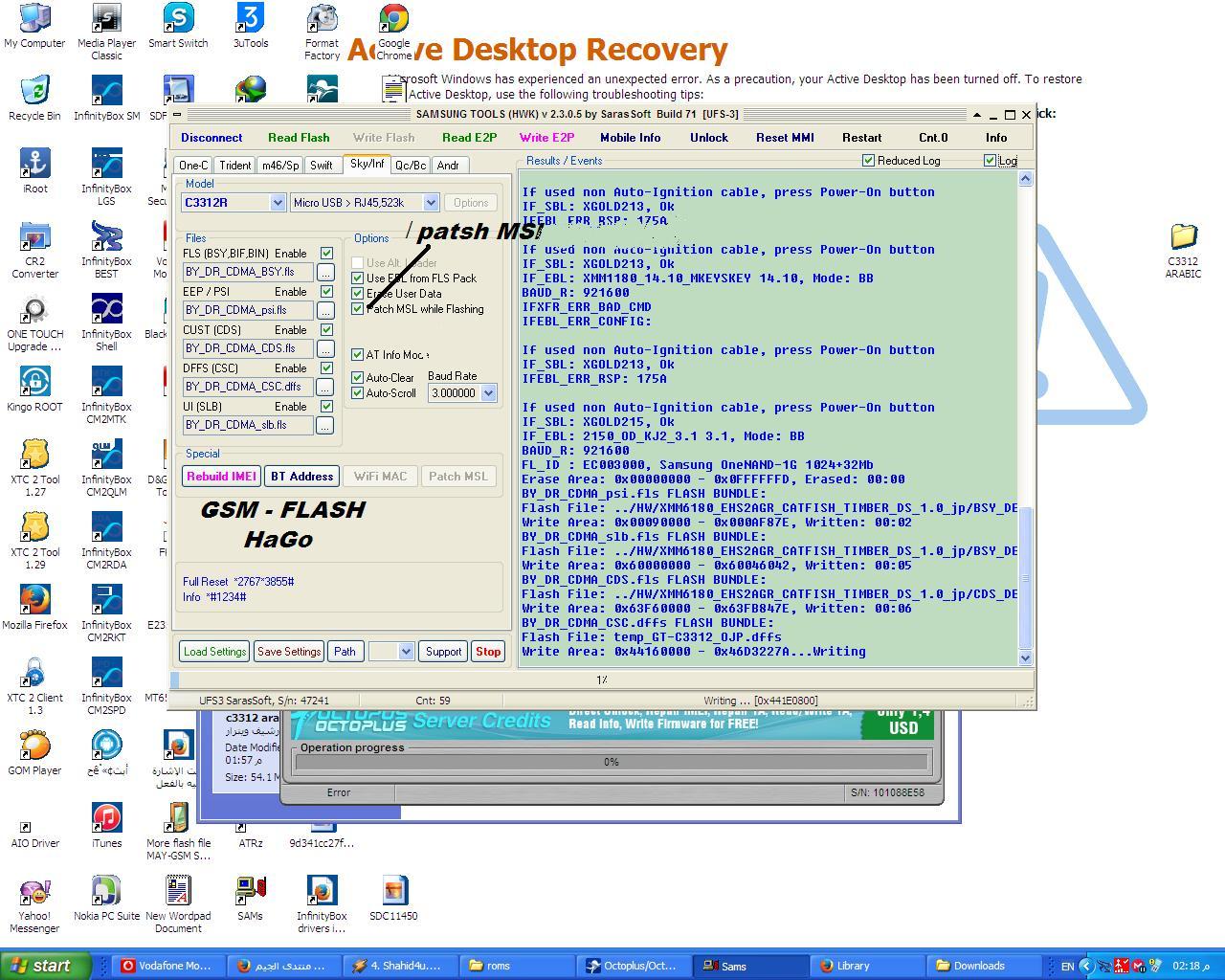This screenshot has width=1225, height=980.
Task: Open the SAMs desktop shortcut
Action: click(250, 899)
